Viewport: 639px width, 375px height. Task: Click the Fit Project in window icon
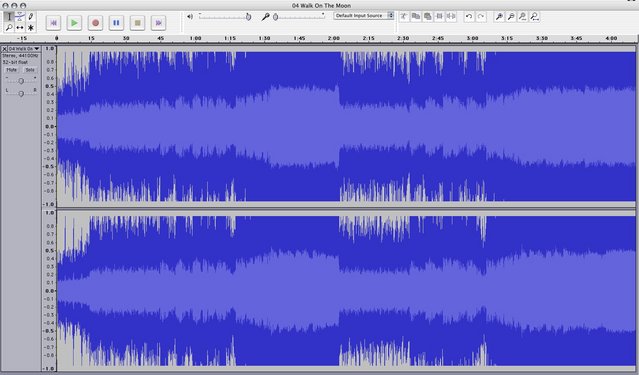[535, 17]
